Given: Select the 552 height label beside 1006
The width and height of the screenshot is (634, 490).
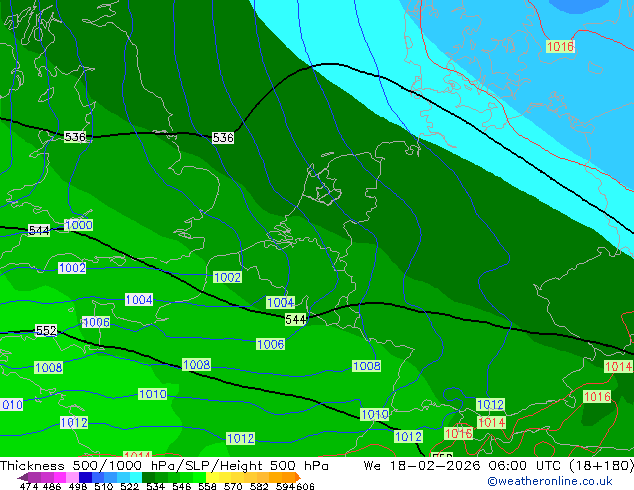Looking at the screenshot, I should (x=46, y=330).
